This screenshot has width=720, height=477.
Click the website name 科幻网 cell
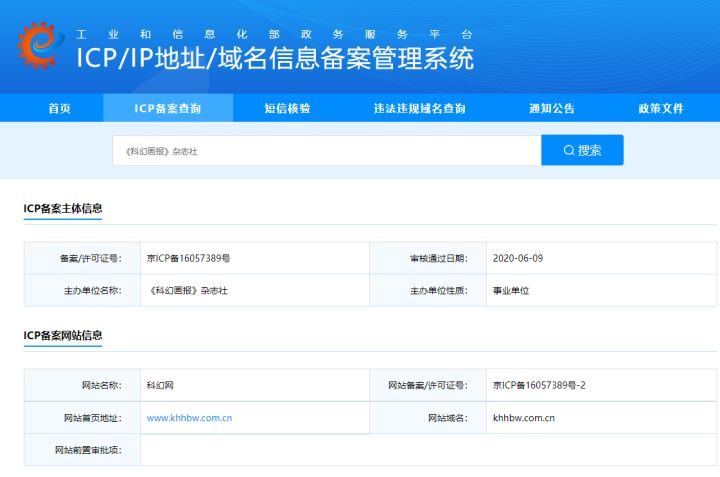pyautogui.click(x=160, y=384)
